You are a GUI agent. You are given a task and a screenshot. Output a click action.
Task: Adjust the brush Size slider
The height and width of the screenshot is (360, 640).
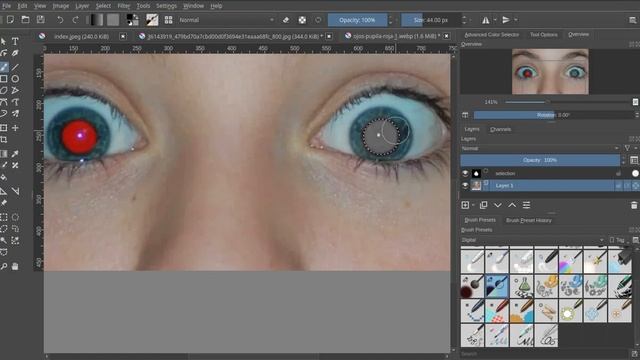[x=431, y=20]
